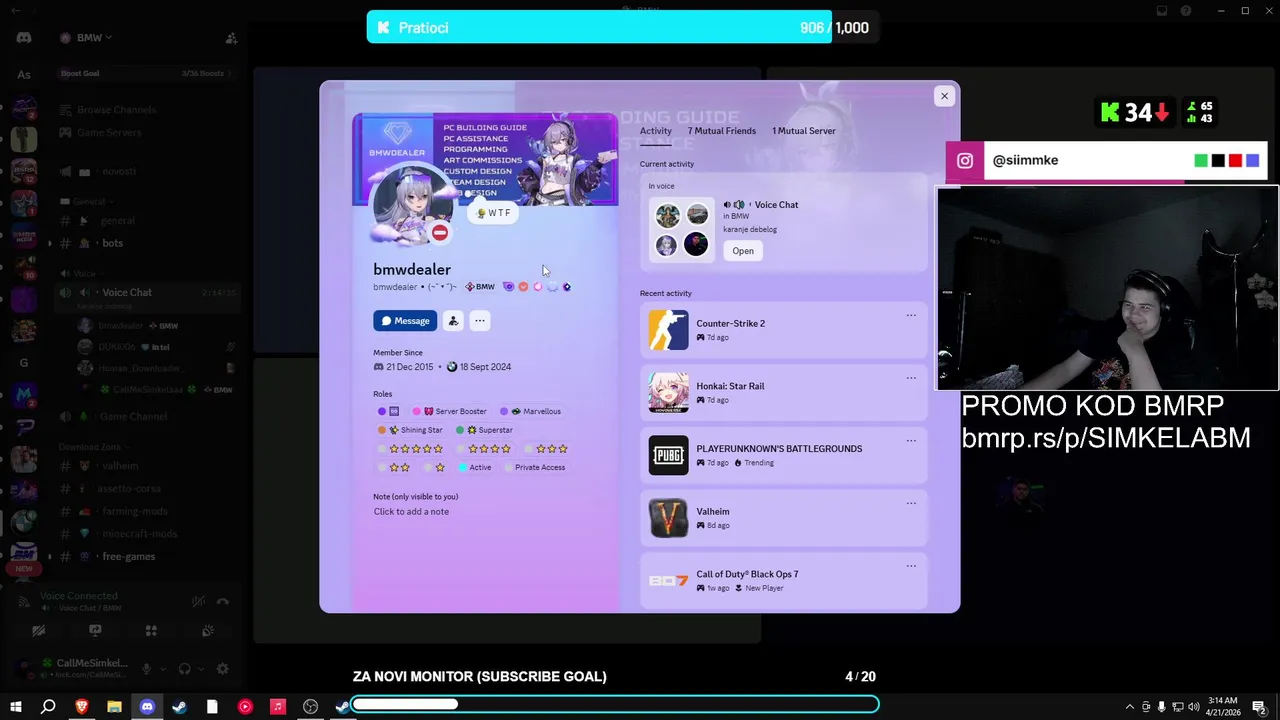Screen dimensions: 1280x720
Task: Open options menu for Counter-Strike 2
Action: tap(911, 316)
